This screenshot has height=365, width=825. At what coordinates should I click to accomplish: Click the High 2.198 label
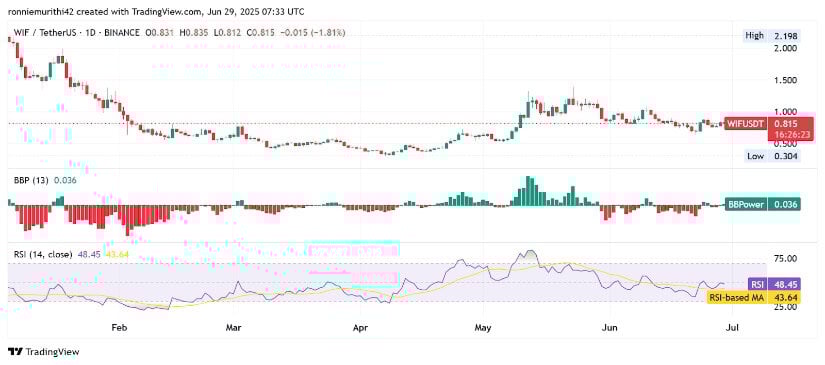point(772,36)
